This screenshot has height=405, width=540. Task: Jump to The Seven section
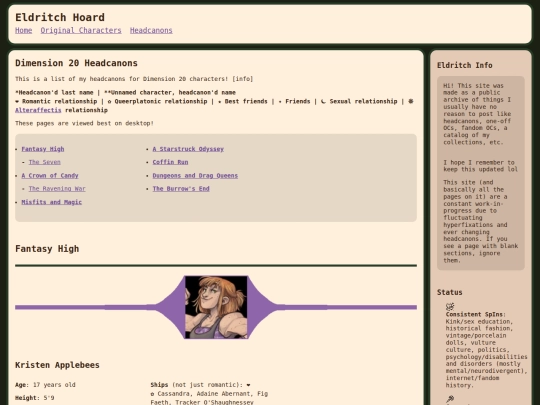[44, 162]
